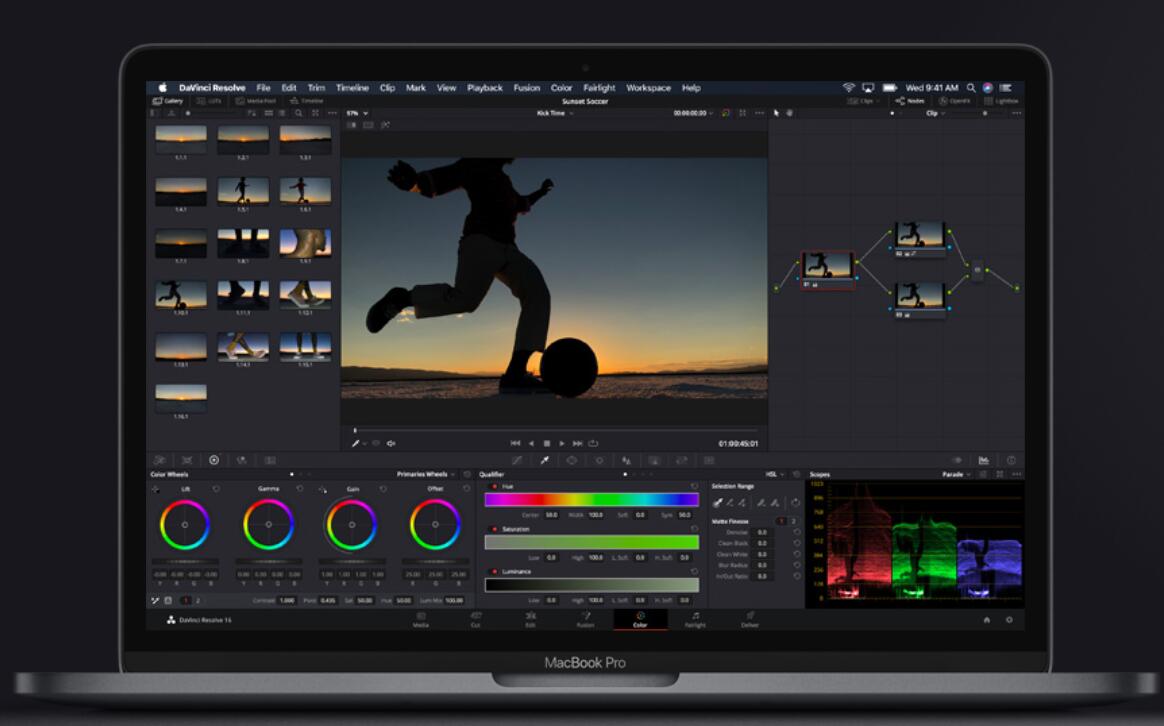Open the Workspace menu
1164x726 pixels.
click(648, 88)
